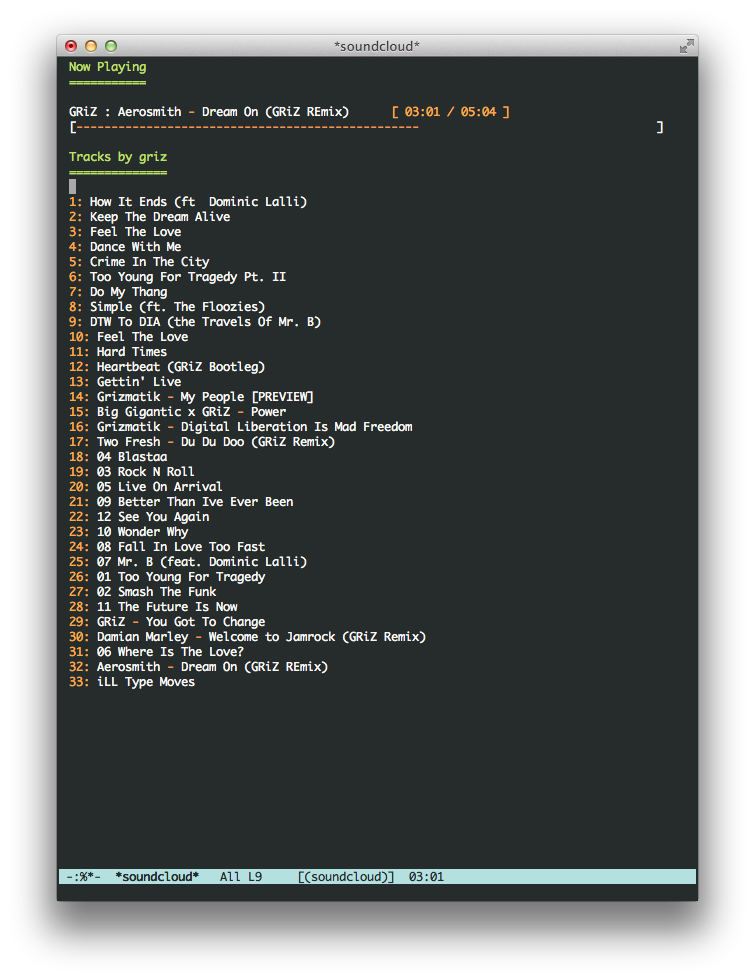The image size is (755, 980).
Task: Click the green zoom window button
Action: (x=111, y=46)
